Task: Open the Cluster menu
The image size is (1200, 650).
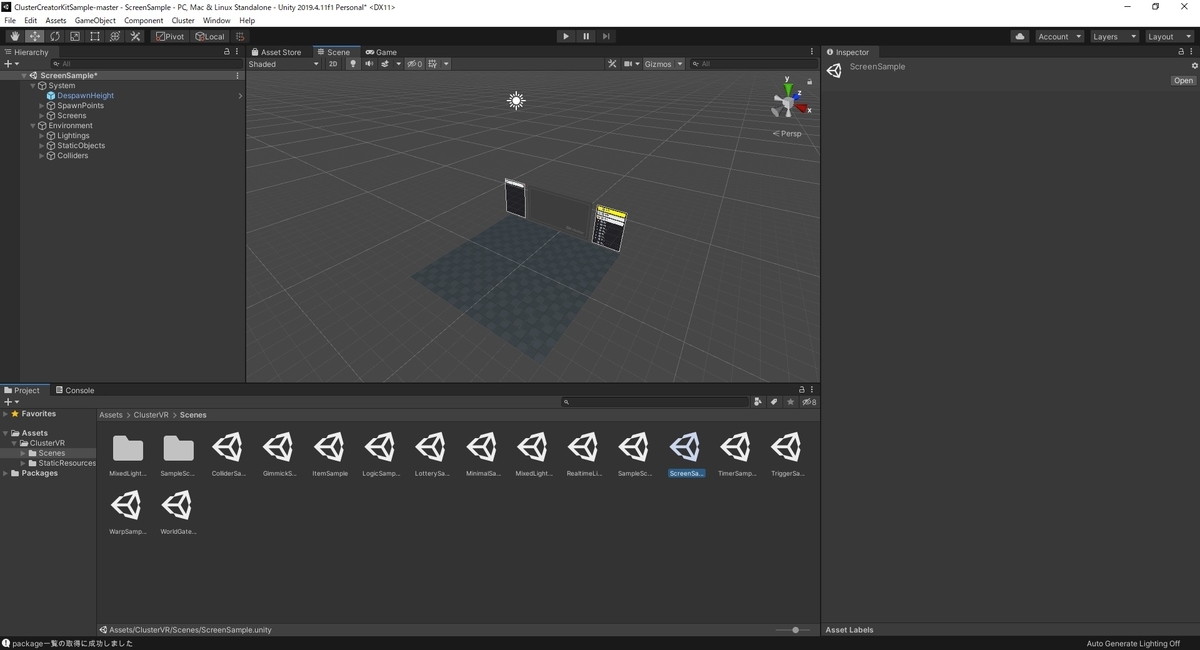Action: click(x=183, y=20)
